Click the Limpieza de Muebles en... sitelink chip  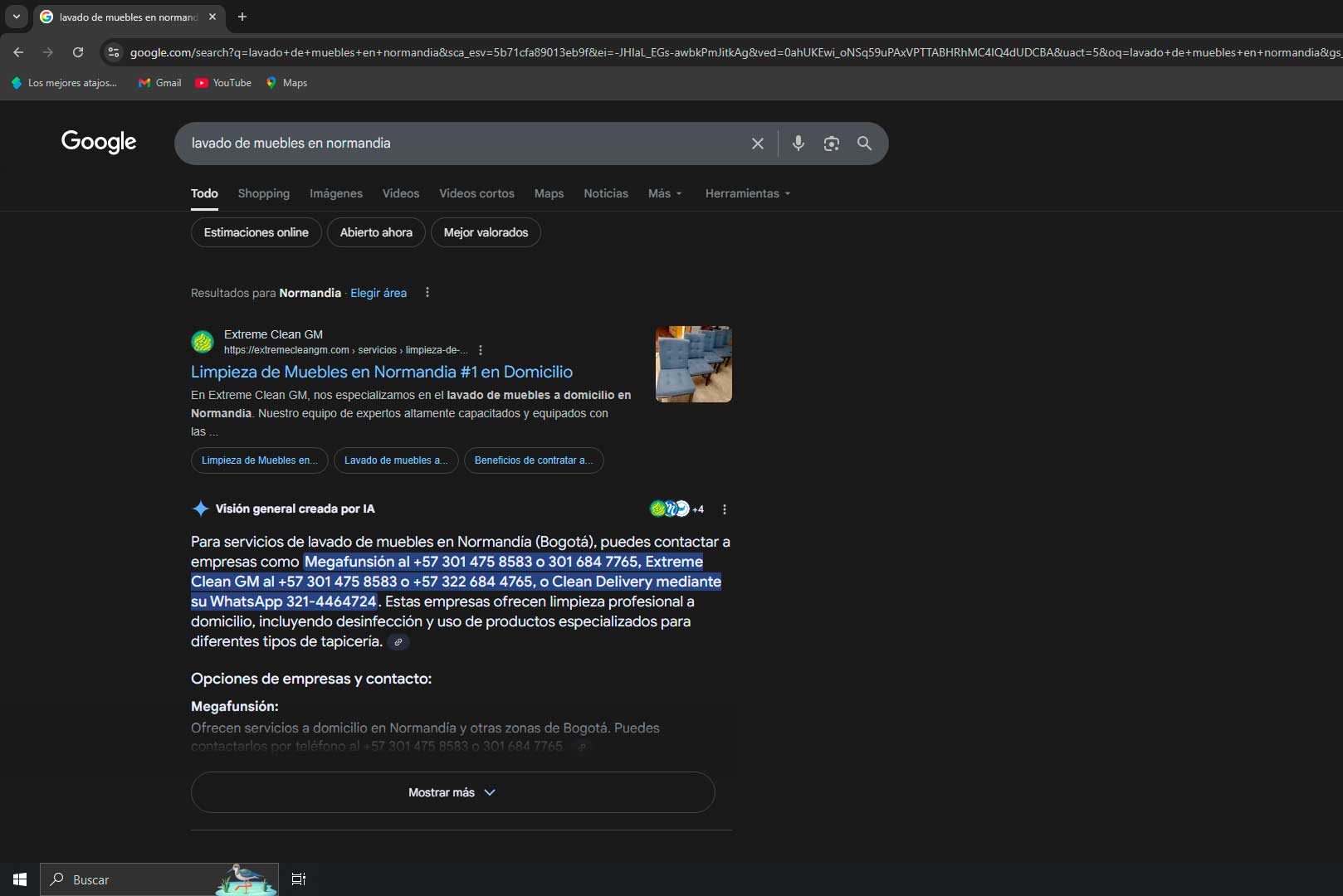tap(260, 460)
